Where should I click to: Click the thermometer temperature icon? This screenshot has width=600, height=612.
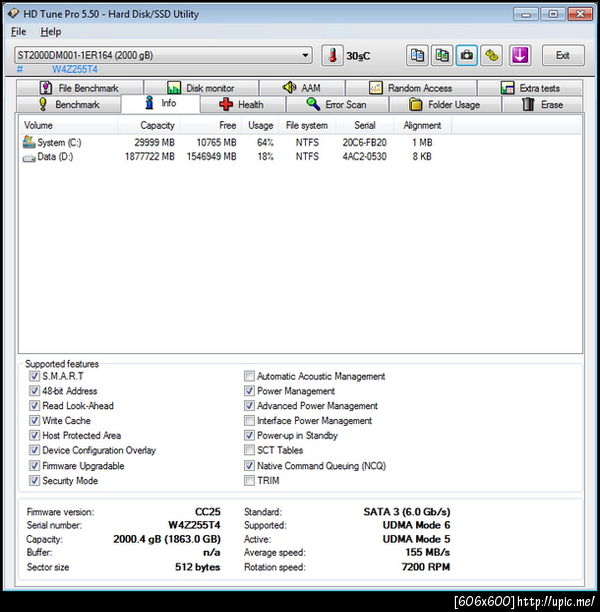coord(332,55)
